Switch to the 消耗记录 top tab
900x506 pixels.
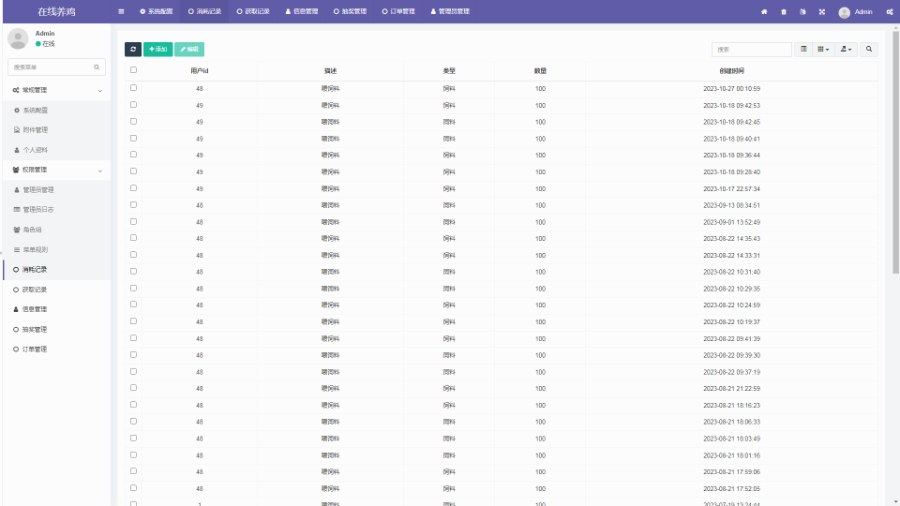pos(204,11)
